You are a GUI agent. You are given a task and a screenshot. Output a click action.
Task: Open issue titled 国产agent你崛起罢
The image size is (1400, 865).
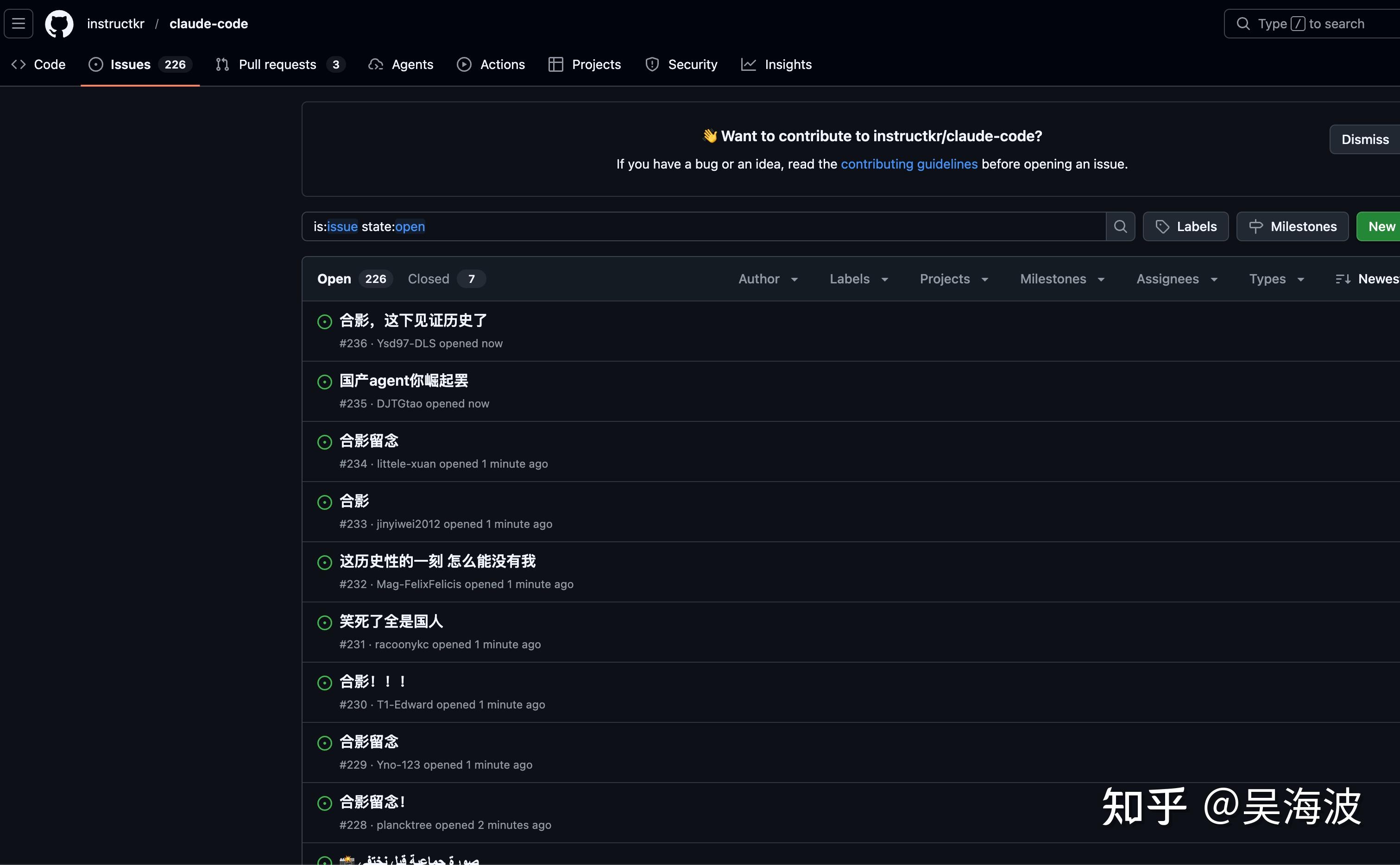[x=404, y=381]
